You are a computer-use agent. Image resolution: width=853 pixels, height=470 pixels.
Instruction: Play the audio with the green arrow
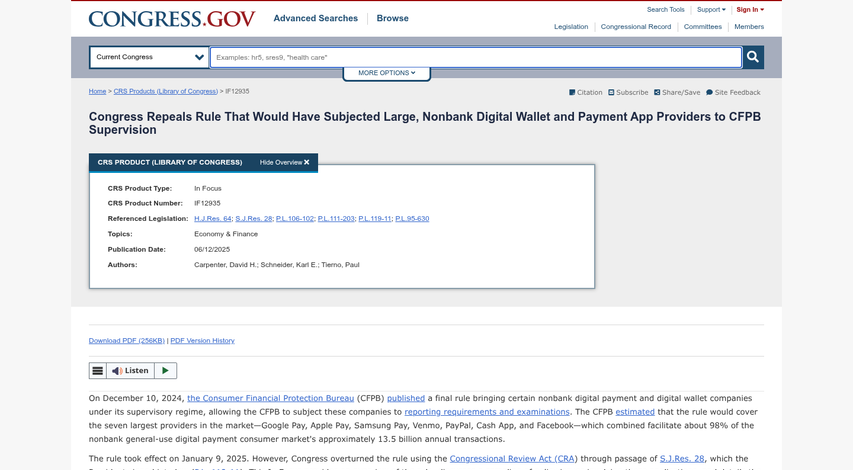[x=165, y=371]
